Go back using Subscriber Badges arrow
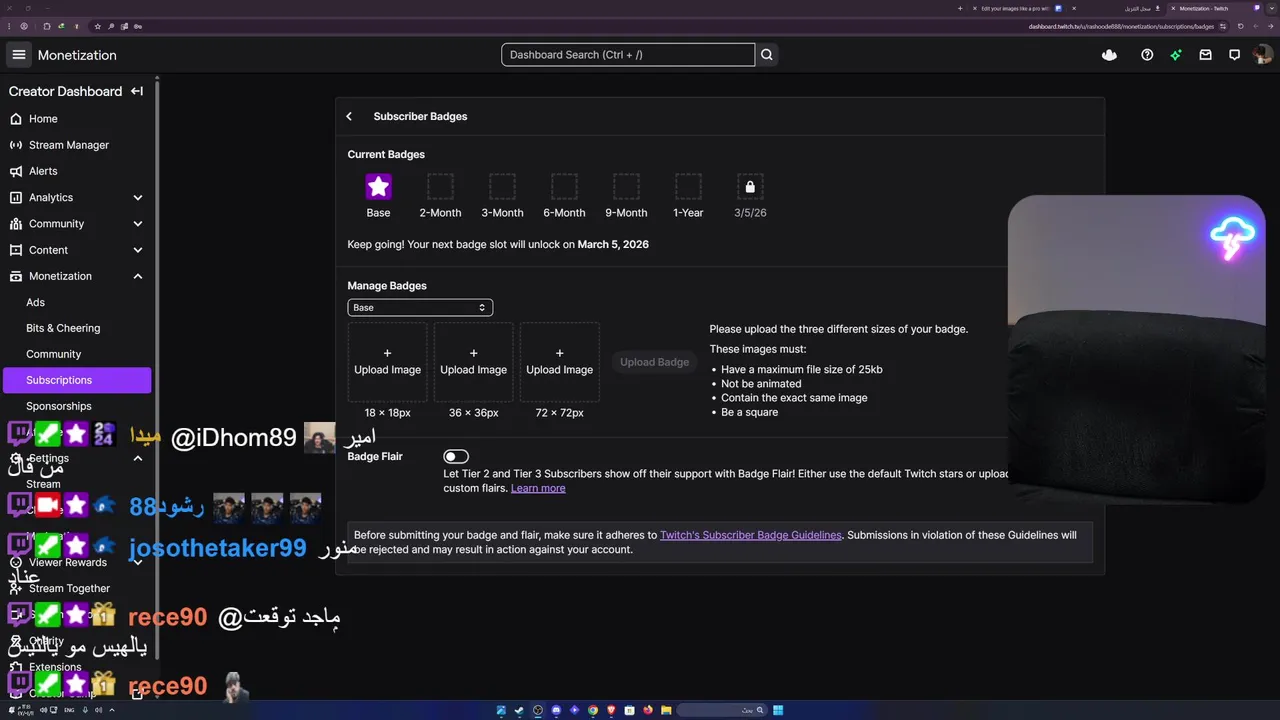Viewport: 1280px width, 720px height. tap(349, 116)
